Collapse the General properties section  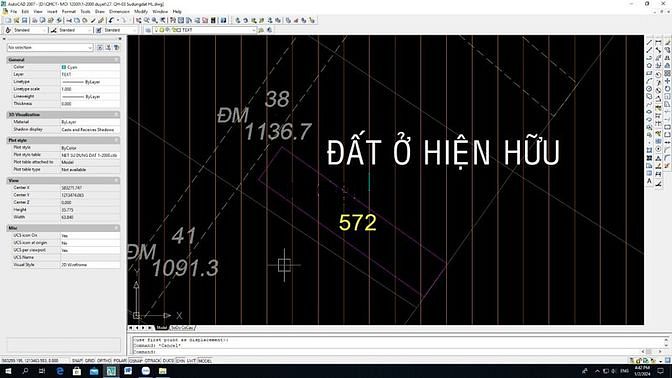[116, 60]
